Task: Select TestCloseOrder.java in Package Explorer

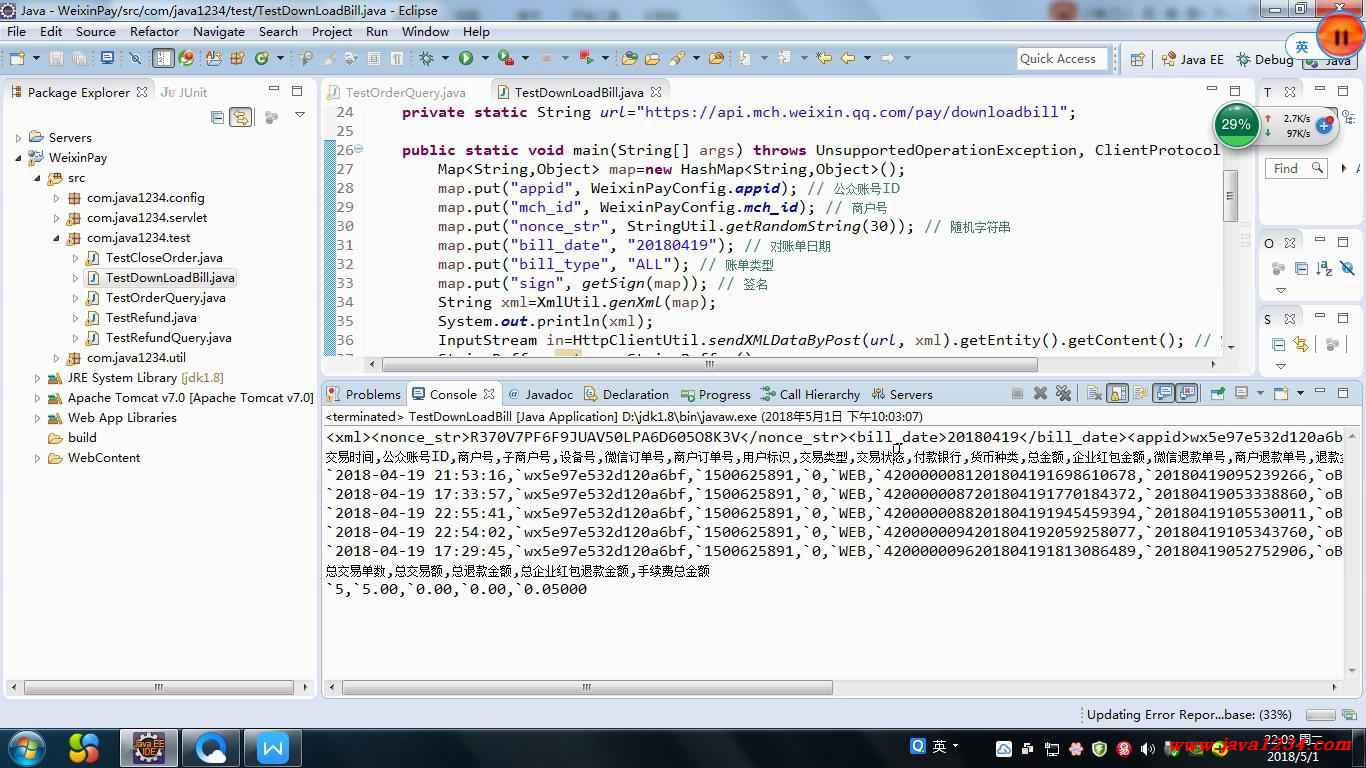Action: click(164, 258)
